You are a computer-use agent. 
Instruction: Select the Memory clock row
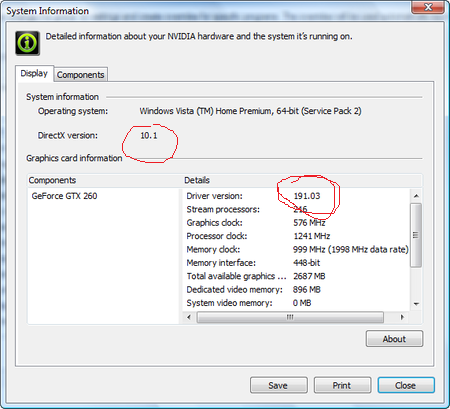296,249
